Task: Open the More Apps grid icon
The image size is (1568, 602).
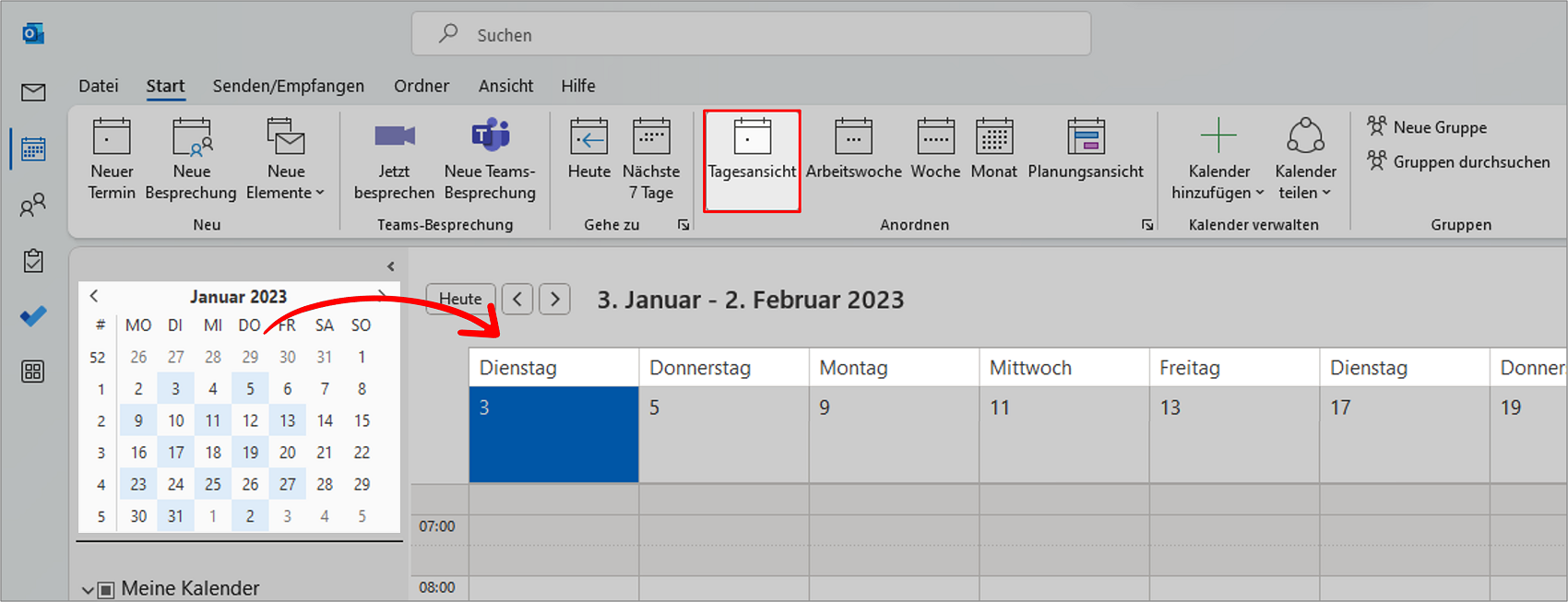Action: [x=33, y=372]
